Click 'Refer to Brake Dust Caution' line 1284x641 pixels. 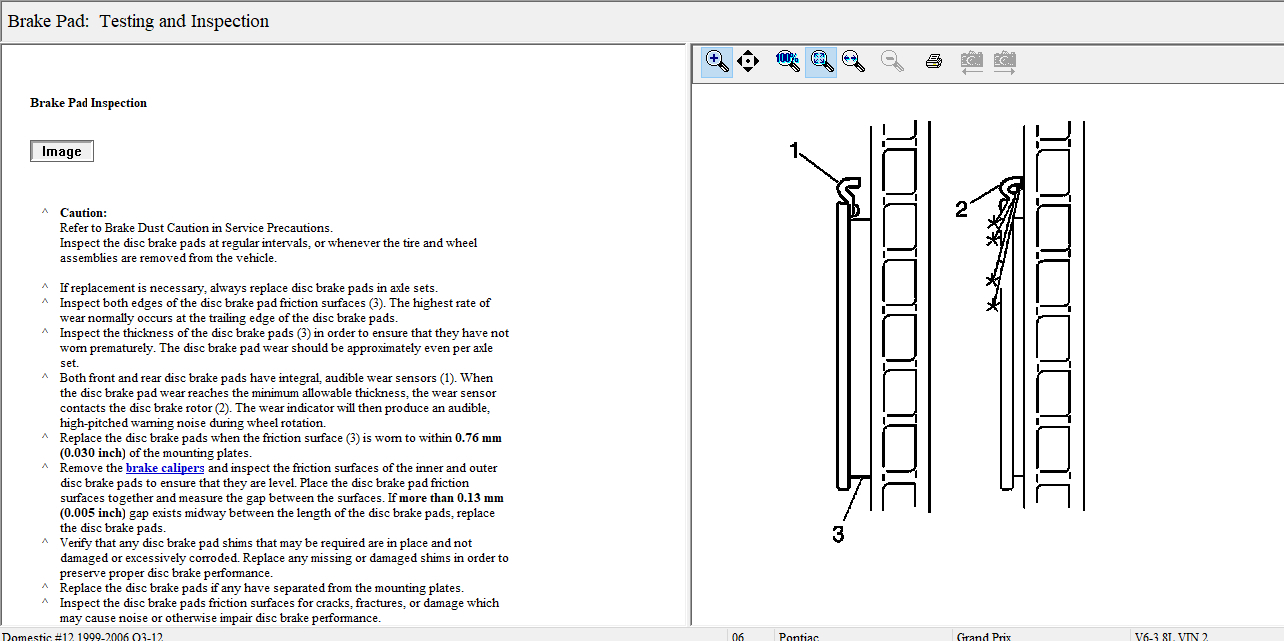pyautogui.click(x=196, y=228)
